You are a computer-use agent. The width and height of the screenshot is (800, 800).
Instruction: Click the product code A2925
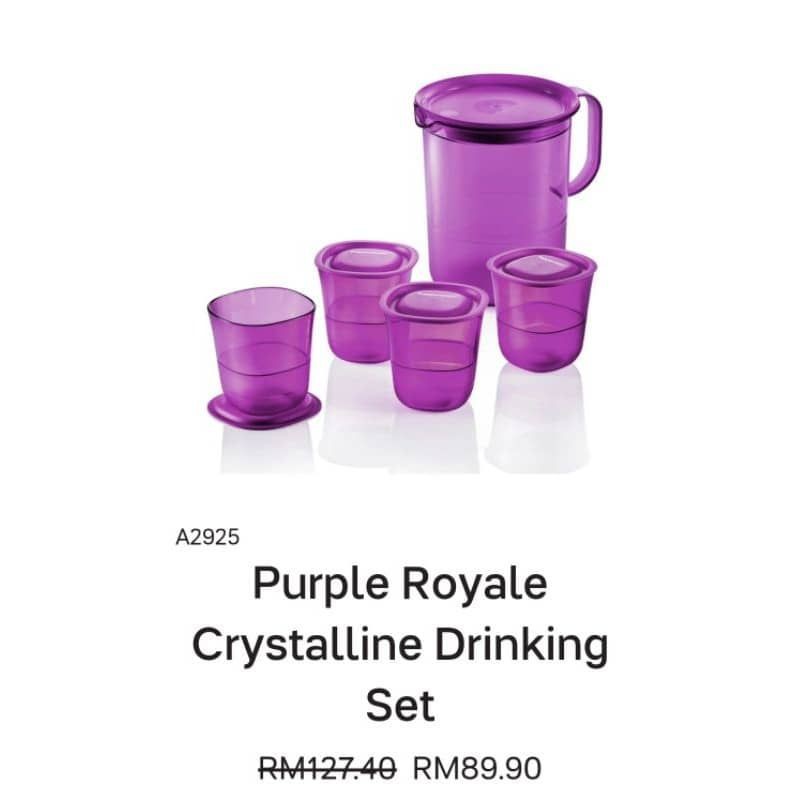tap(207, 537)
